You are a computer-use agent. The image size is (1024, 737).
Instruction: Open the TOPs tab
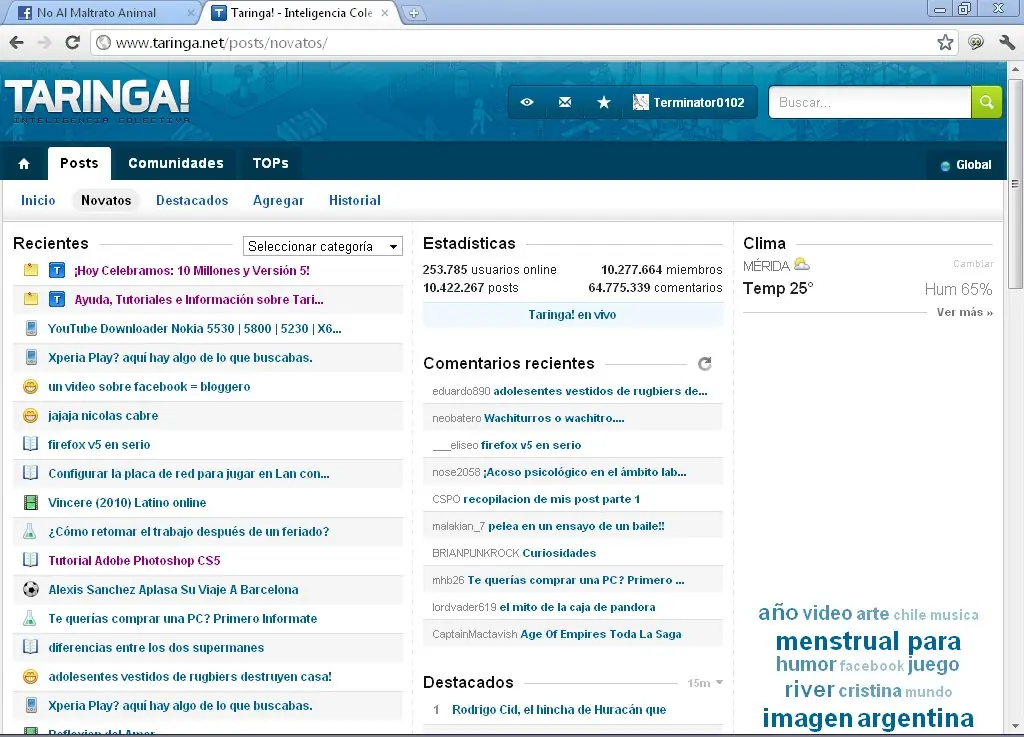pos(270,163)
